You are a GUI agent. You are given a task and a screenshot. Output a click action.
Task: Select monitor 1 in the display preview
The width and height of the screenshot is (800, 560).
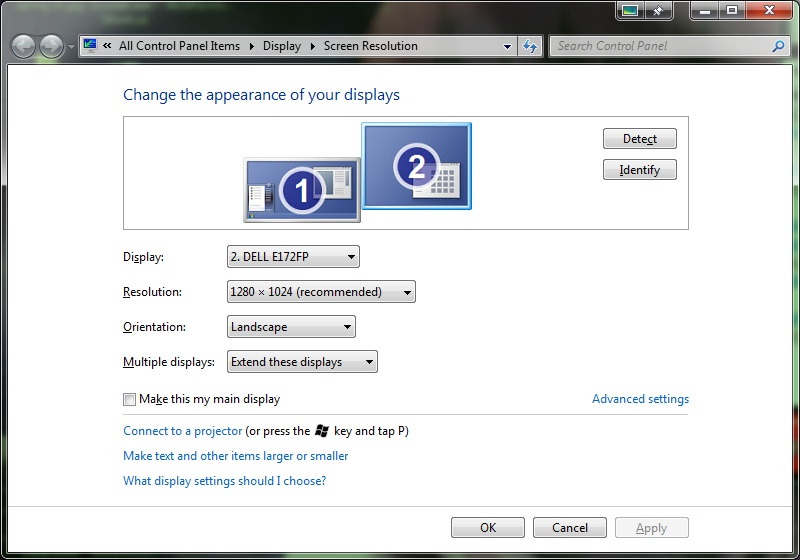click(x=301, y=189)
